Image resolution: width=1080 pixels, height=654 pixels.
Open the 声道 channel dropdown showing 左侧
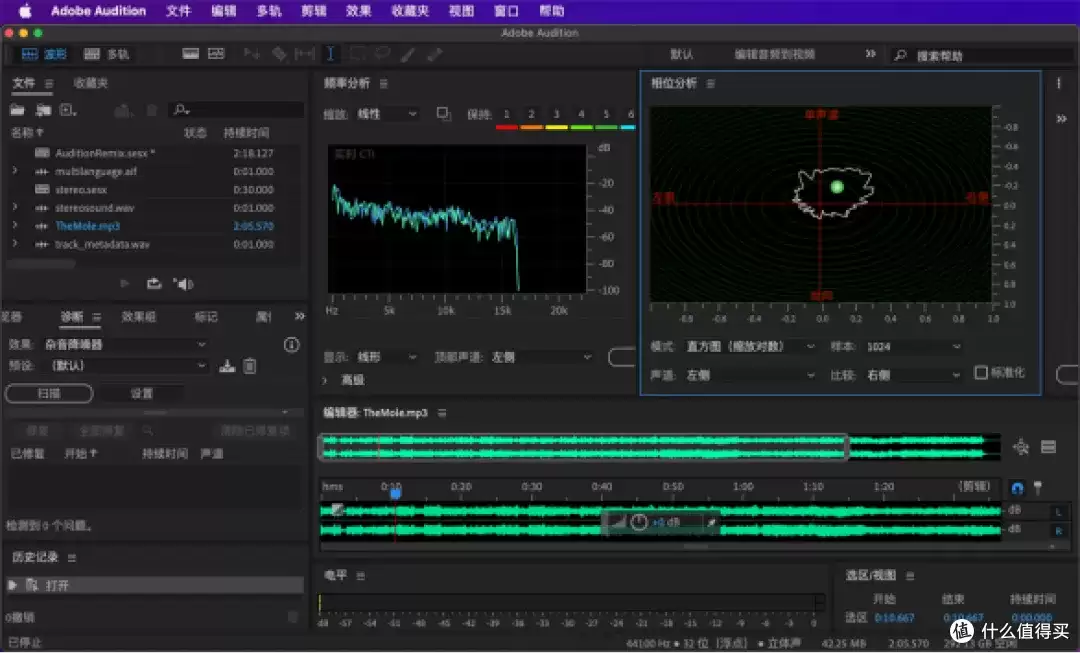click(750, 375)
